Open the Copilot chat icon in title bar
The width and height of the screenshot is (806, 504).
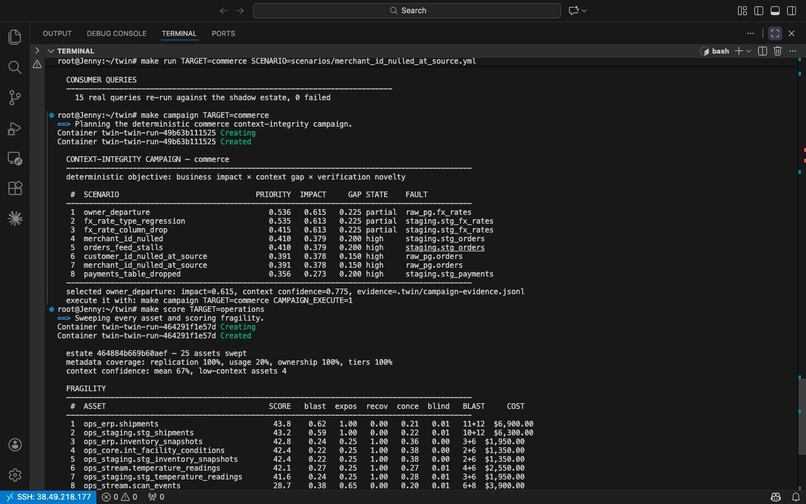point(573,10)
